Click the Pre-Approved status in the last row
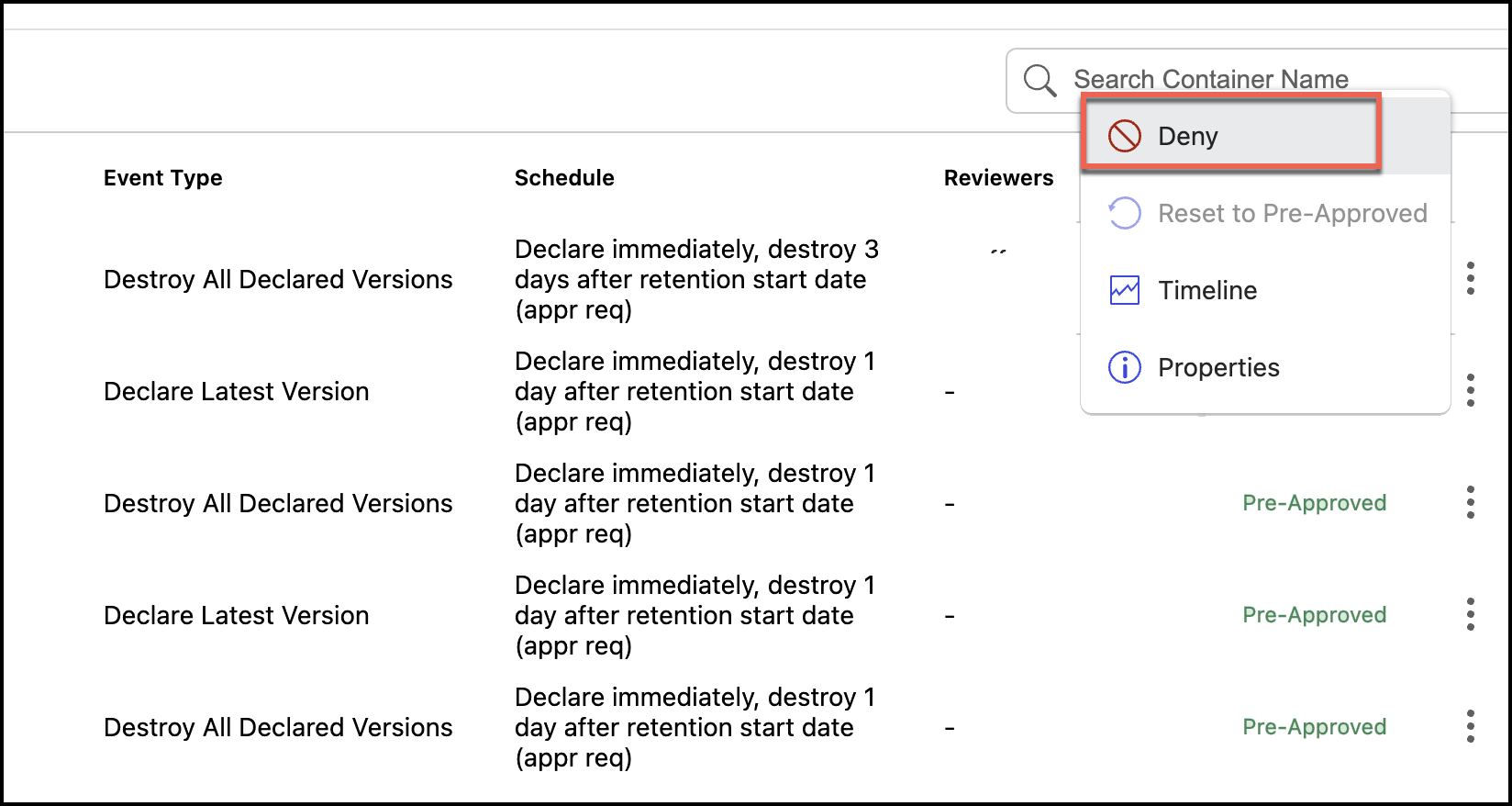 click(x=1314, y=727)
